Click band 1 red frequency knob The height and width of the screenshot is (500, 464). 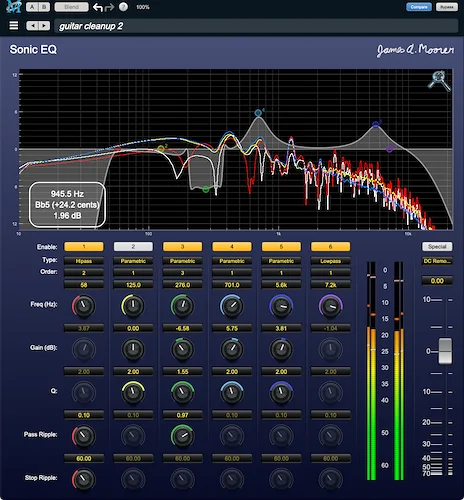84,306
